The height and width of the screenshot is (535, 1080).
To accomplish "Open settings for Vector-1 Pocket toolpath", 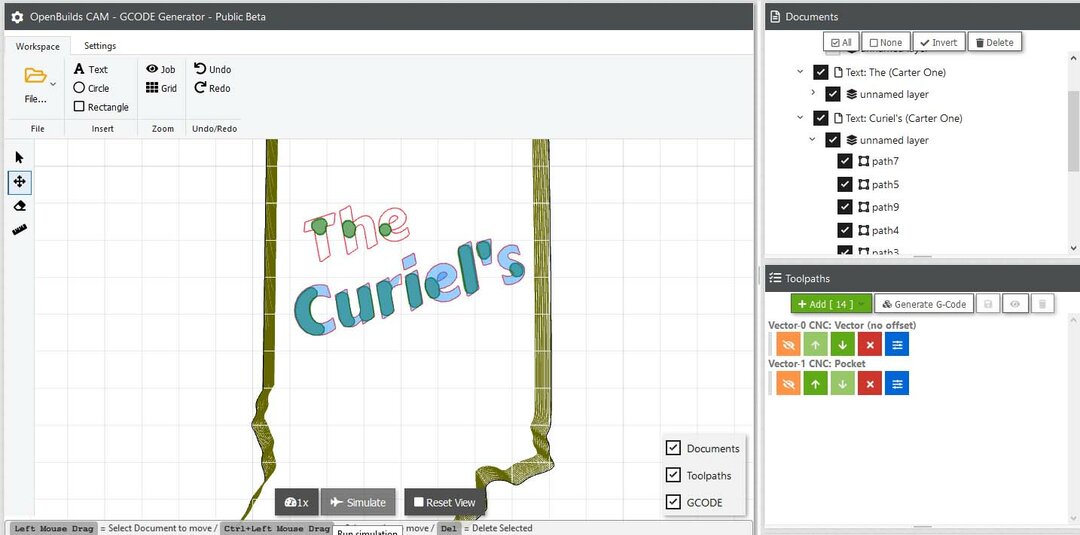I will [x=896, y=383].
